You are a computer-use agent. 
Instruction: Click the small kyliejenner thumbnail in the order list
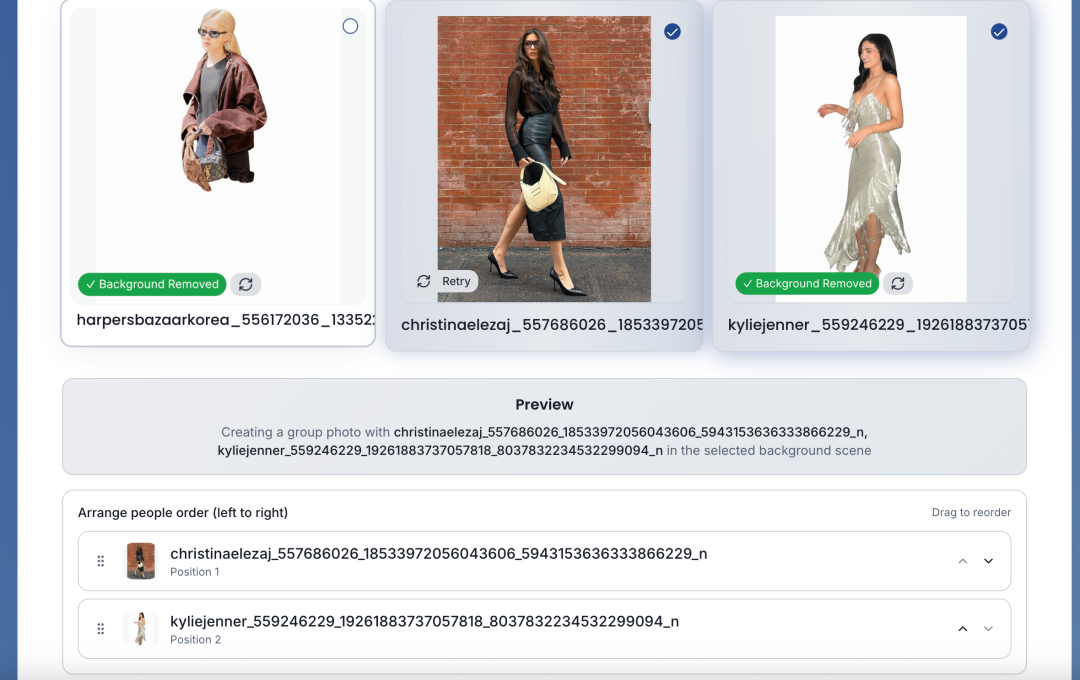tap(141, 629)
